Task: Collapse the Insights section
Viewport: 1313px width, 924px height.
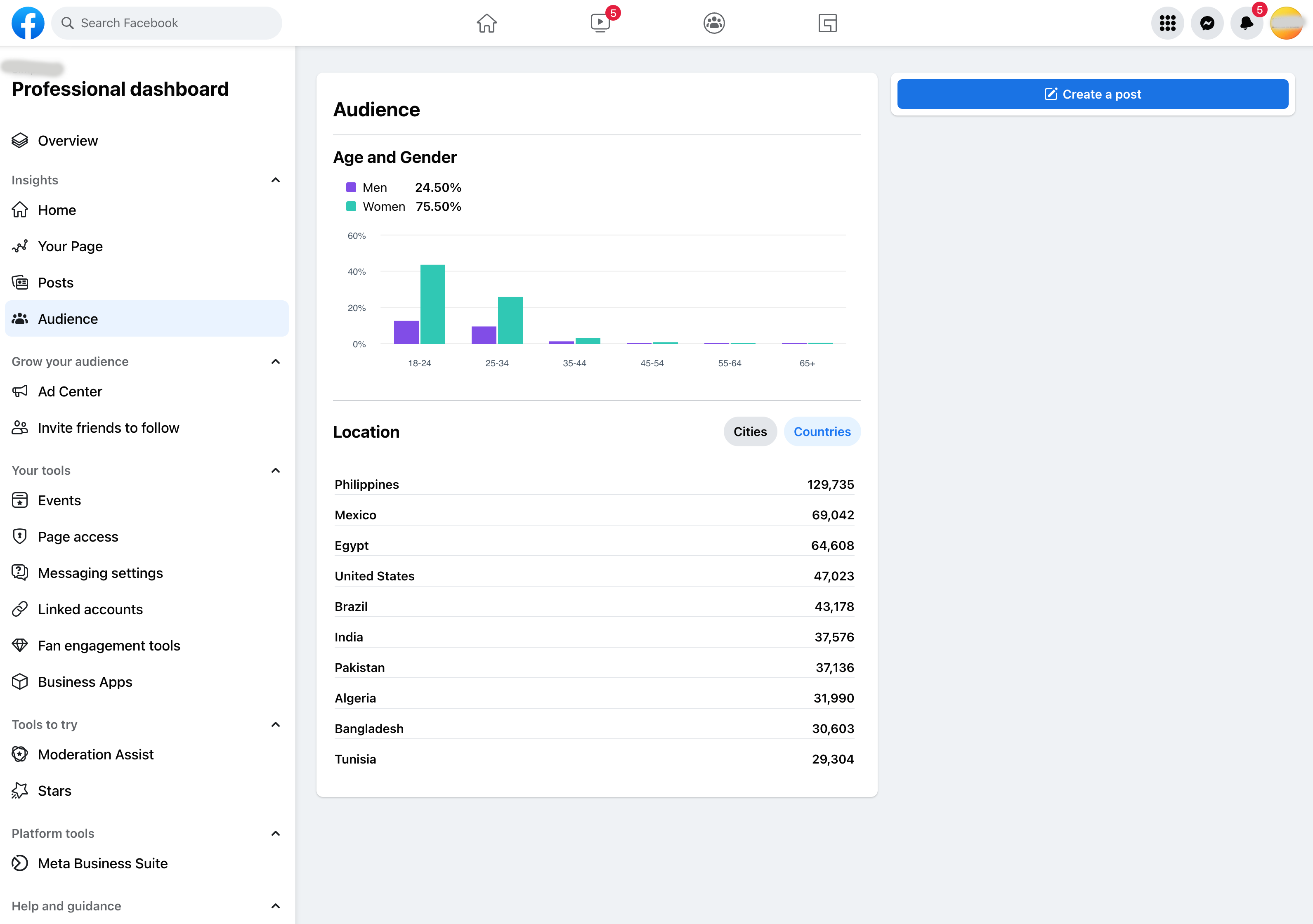Action: [275, 180]
